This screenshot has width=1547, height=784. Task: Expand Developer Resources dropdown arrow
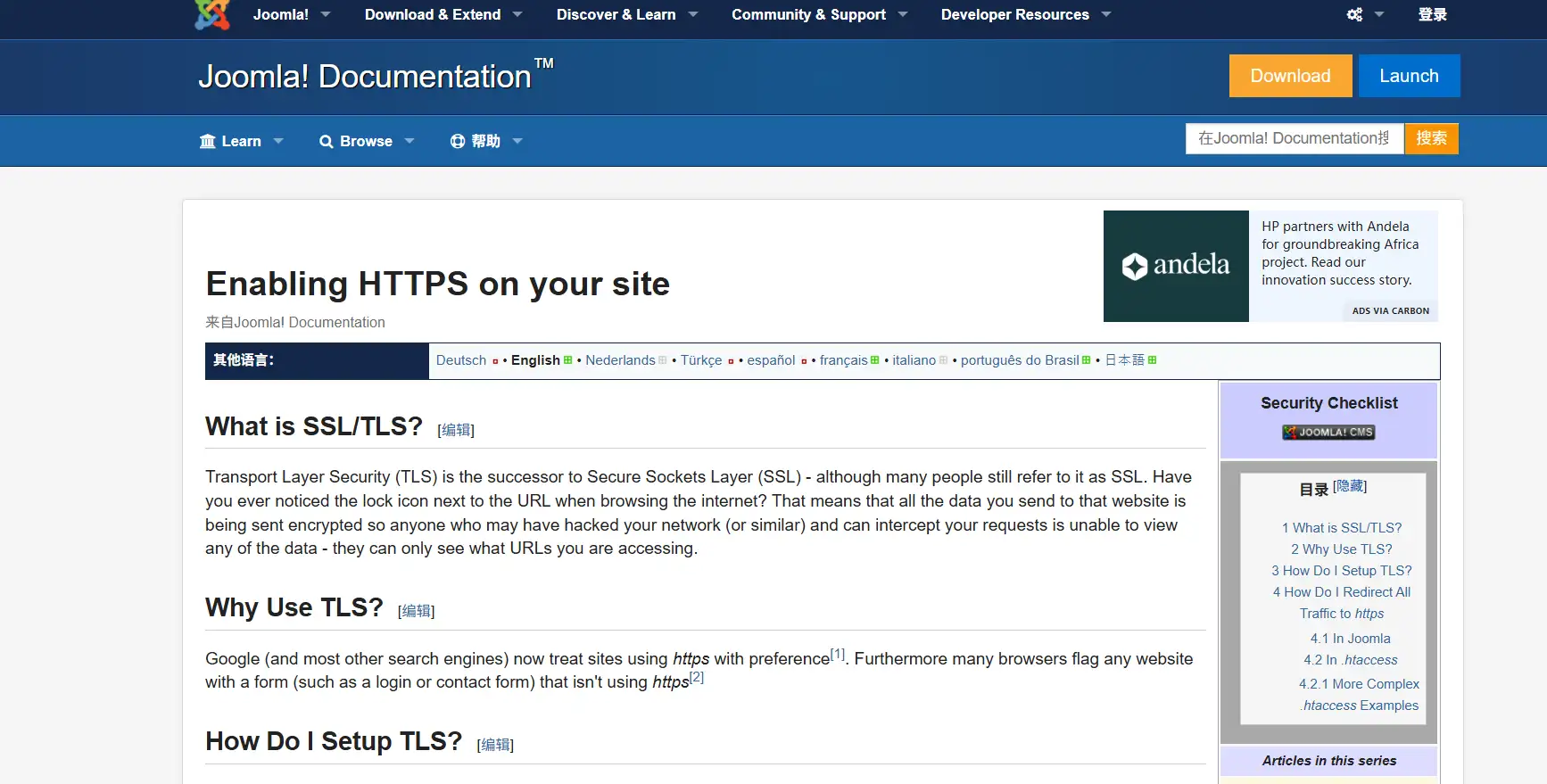(x=1106, y=14)
